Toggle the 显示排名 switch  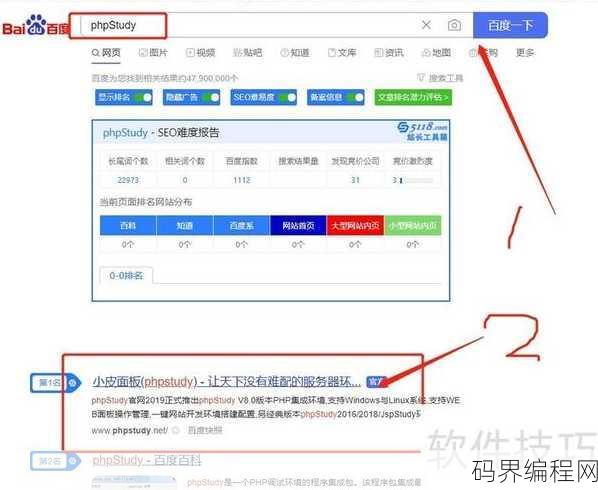click(x=124, y=97)
